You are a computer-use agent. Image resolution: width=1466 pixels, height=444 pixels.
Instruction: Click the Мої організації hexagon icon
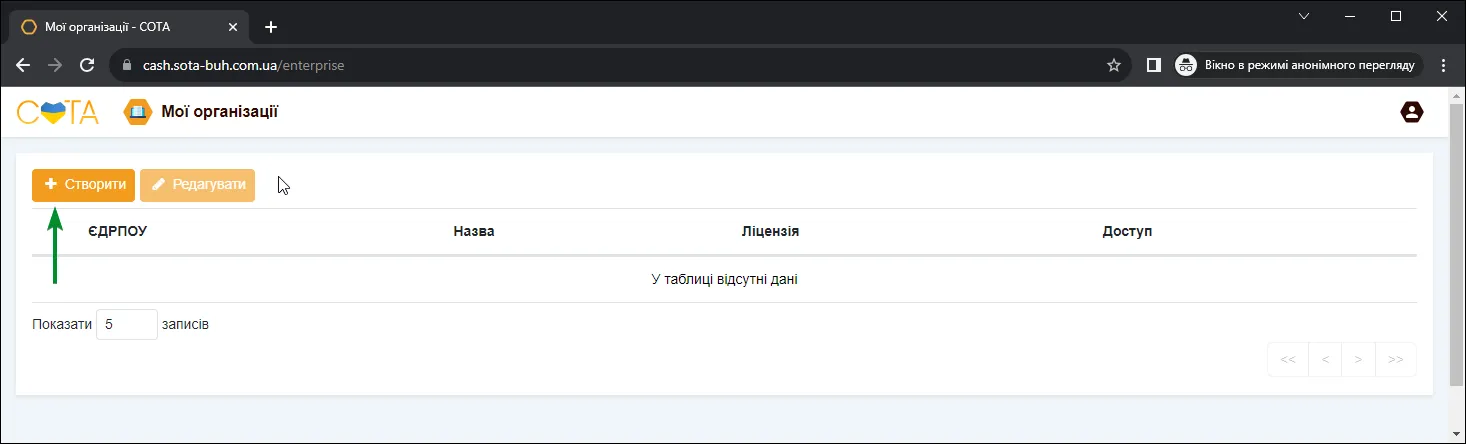pyautogui.click(x=136, y=112)
